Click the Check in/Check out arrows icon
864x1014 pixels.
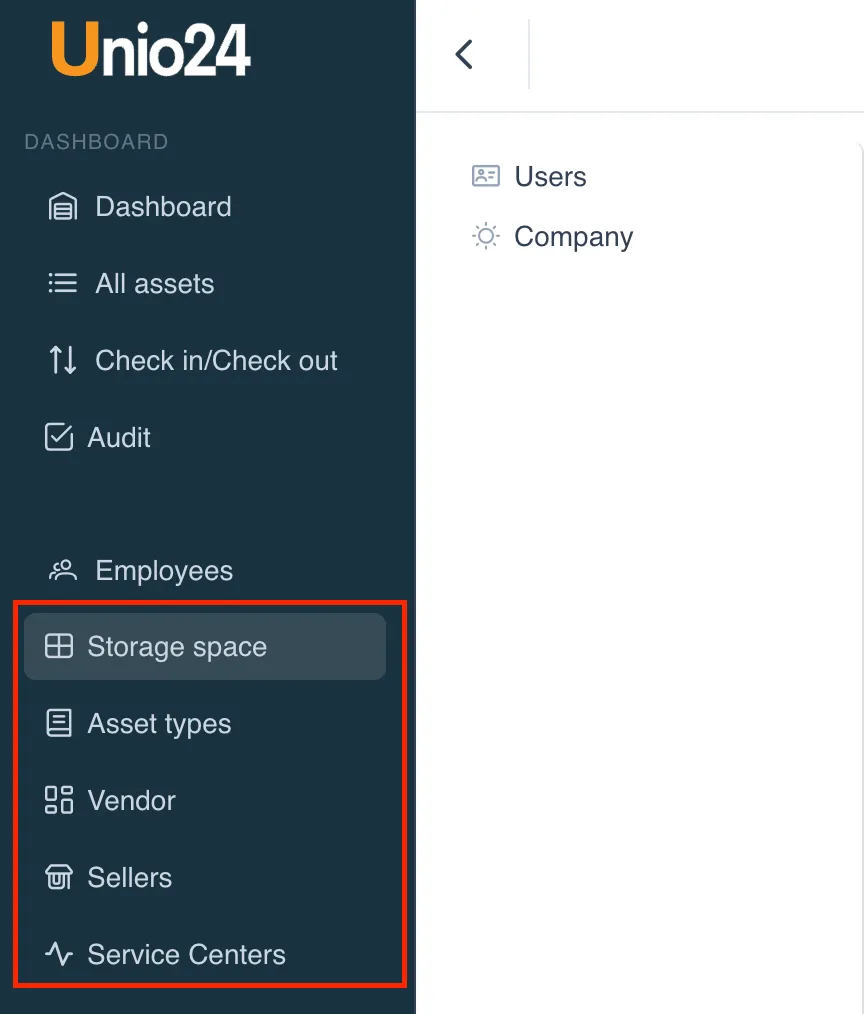tap(63, 360)
